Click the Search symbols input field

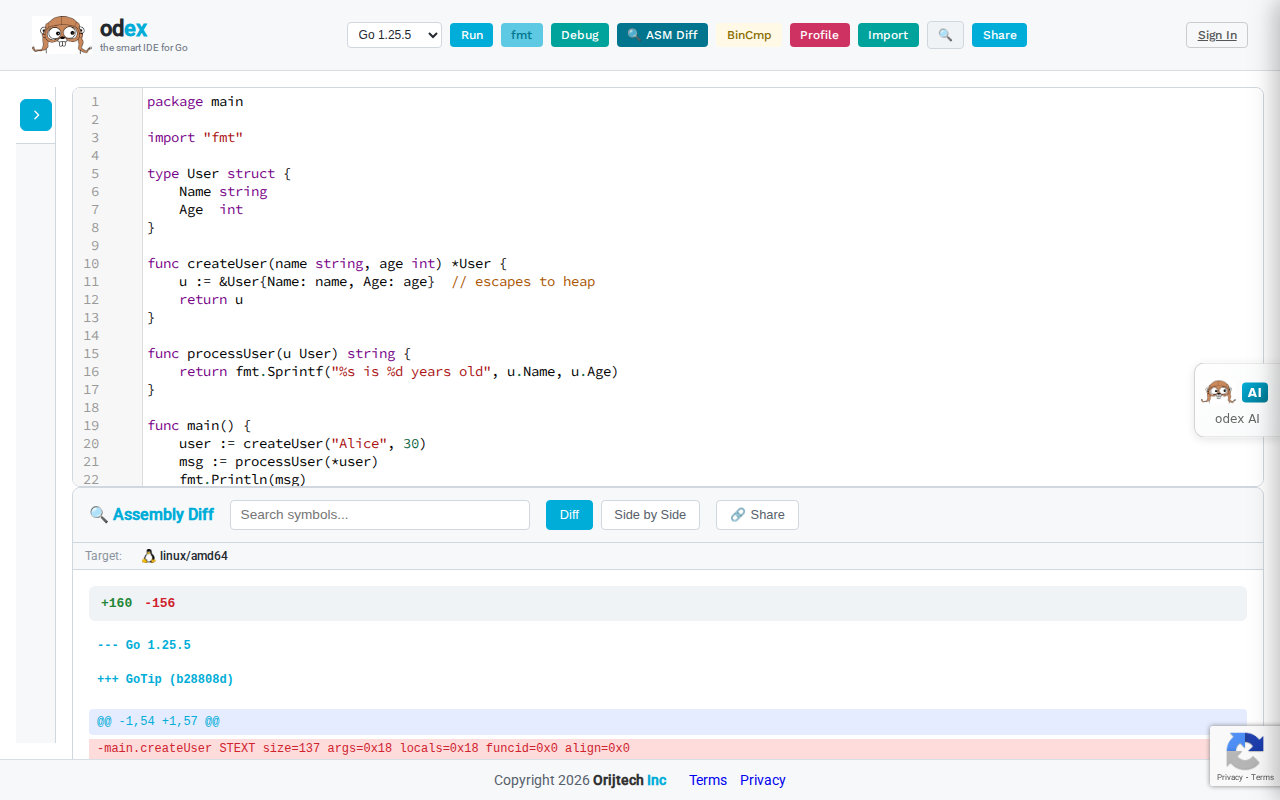380,514
